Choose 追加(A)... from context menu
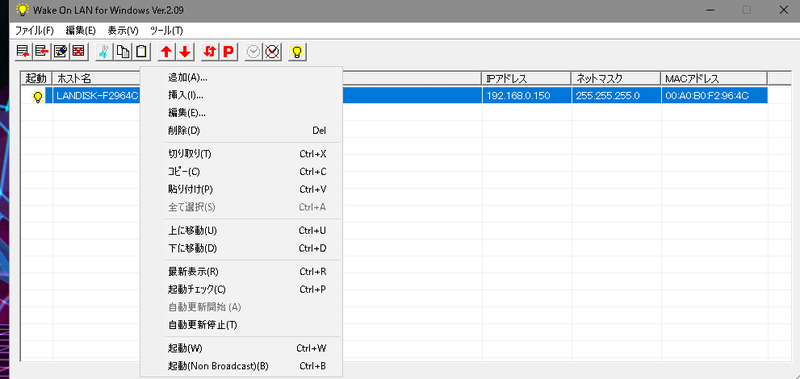The width and height of the screenshot is (800, 379). click(x=241, y=78)
